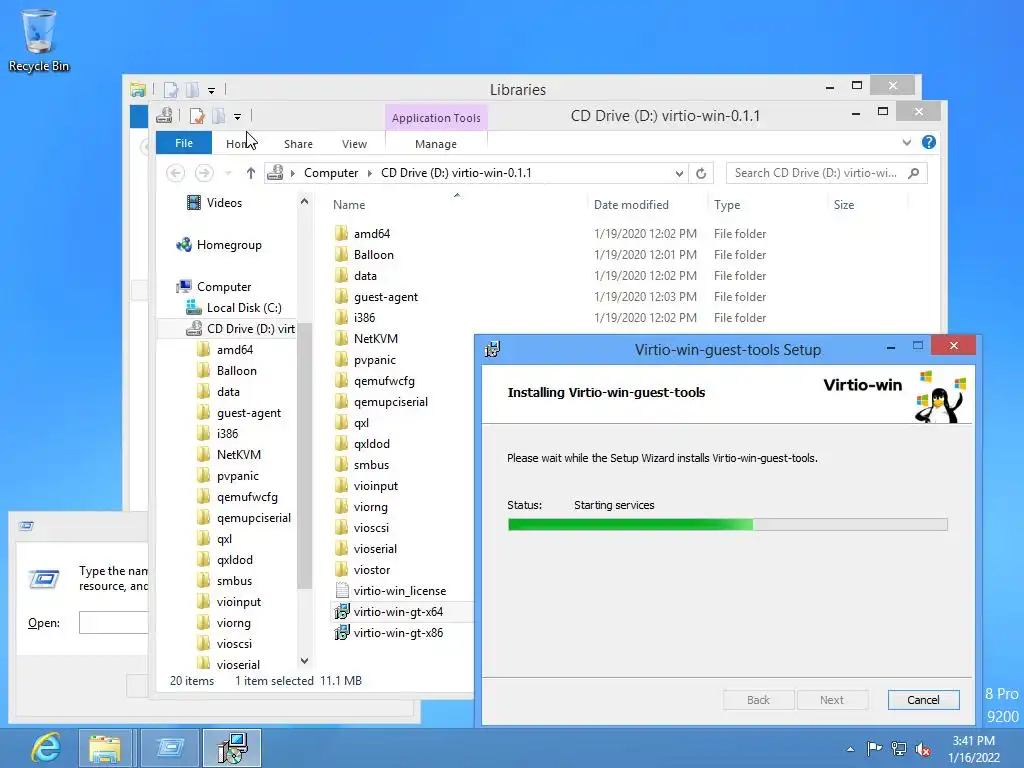Image resolution: width=1024 pixels, height=768 pixels.
Task: Open the network tray icon
Action: (x=899, y=748)
